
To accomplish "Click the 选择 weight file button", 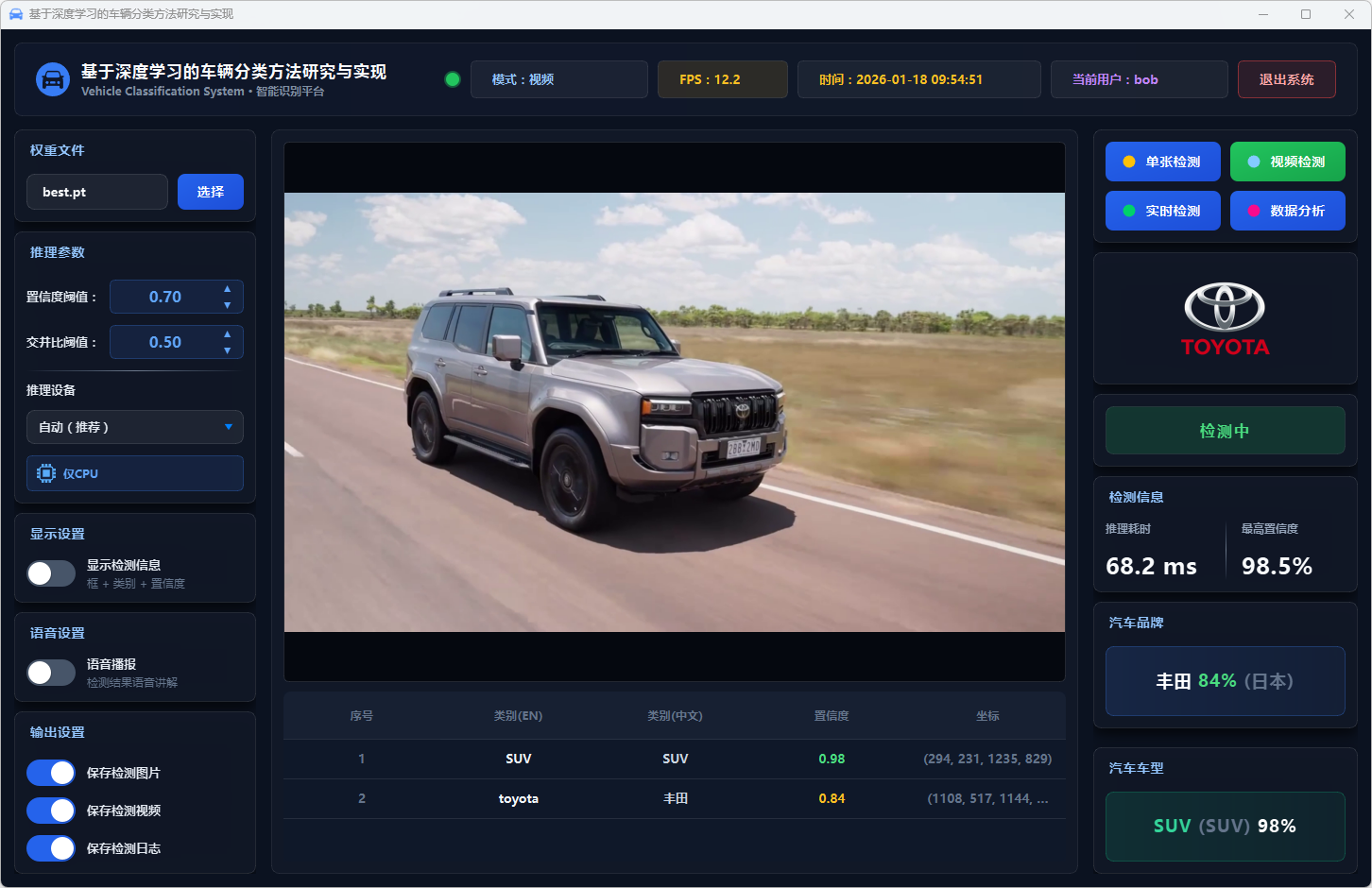I will click(210, 192).
